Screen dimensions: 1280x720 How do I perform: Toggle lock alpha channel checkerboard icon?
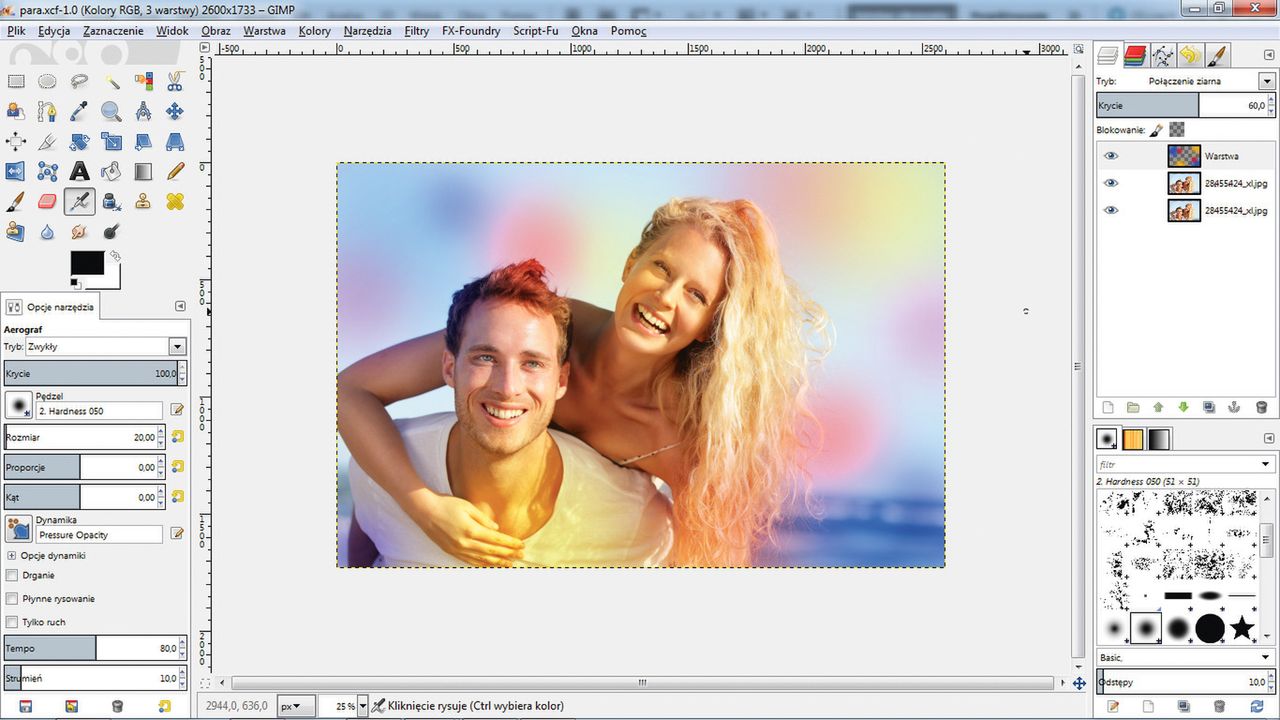1177,130
